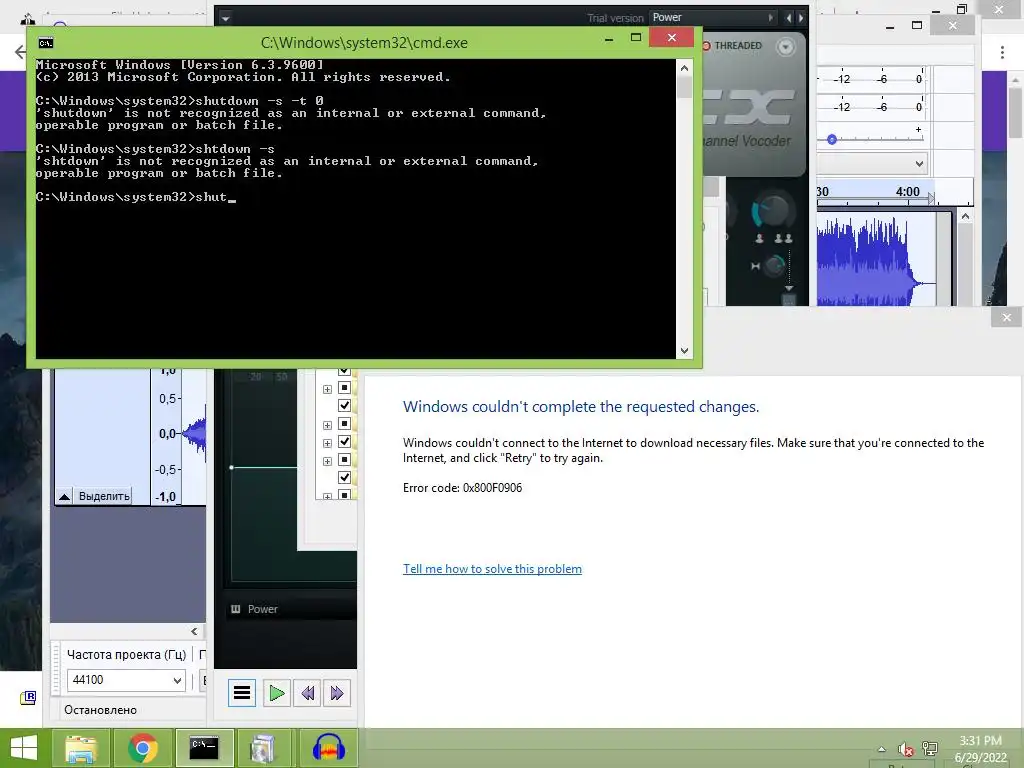Adjust the small knob beside bowtie icon

tap(775, 266)
